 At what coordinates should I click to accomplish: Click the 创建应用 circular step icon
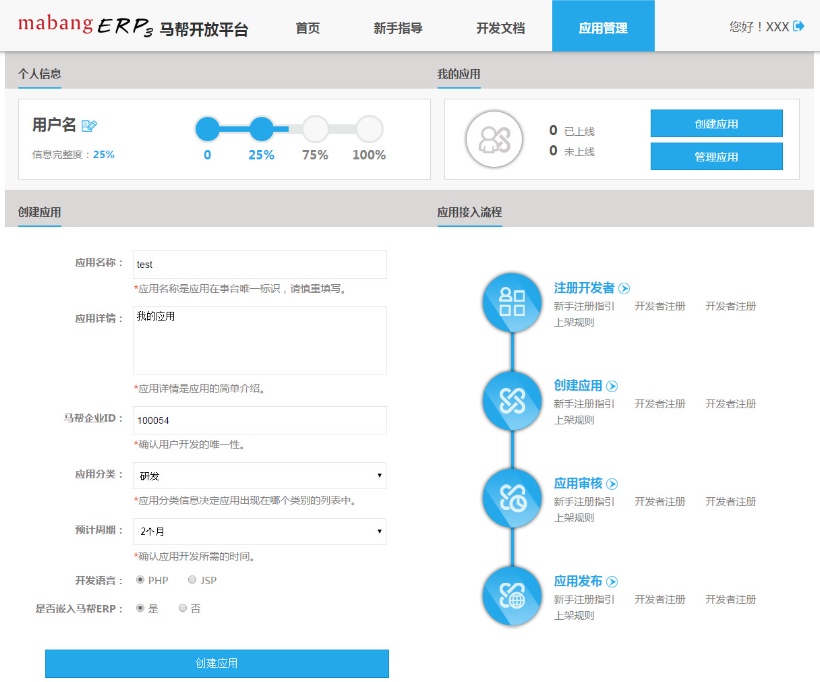click(x=512, y=399)
